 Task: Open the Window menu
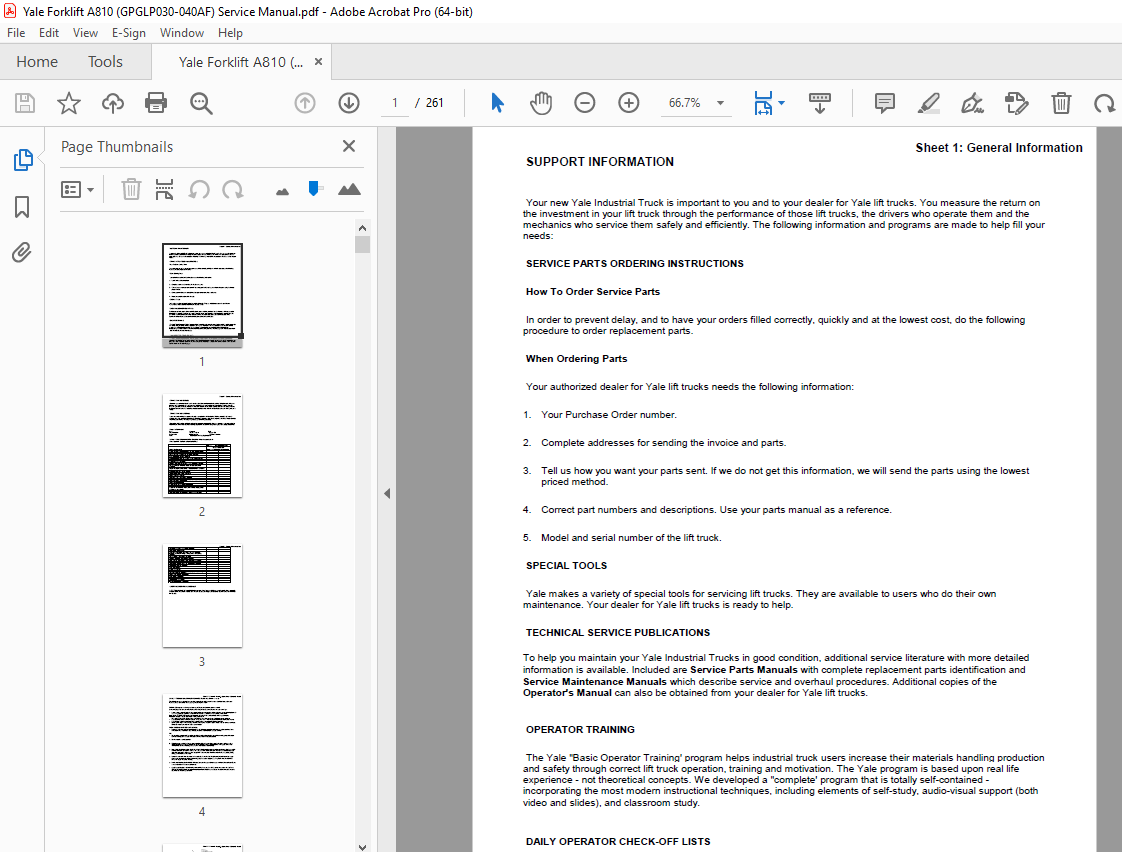pyautogui.click(x=182, y=33)
